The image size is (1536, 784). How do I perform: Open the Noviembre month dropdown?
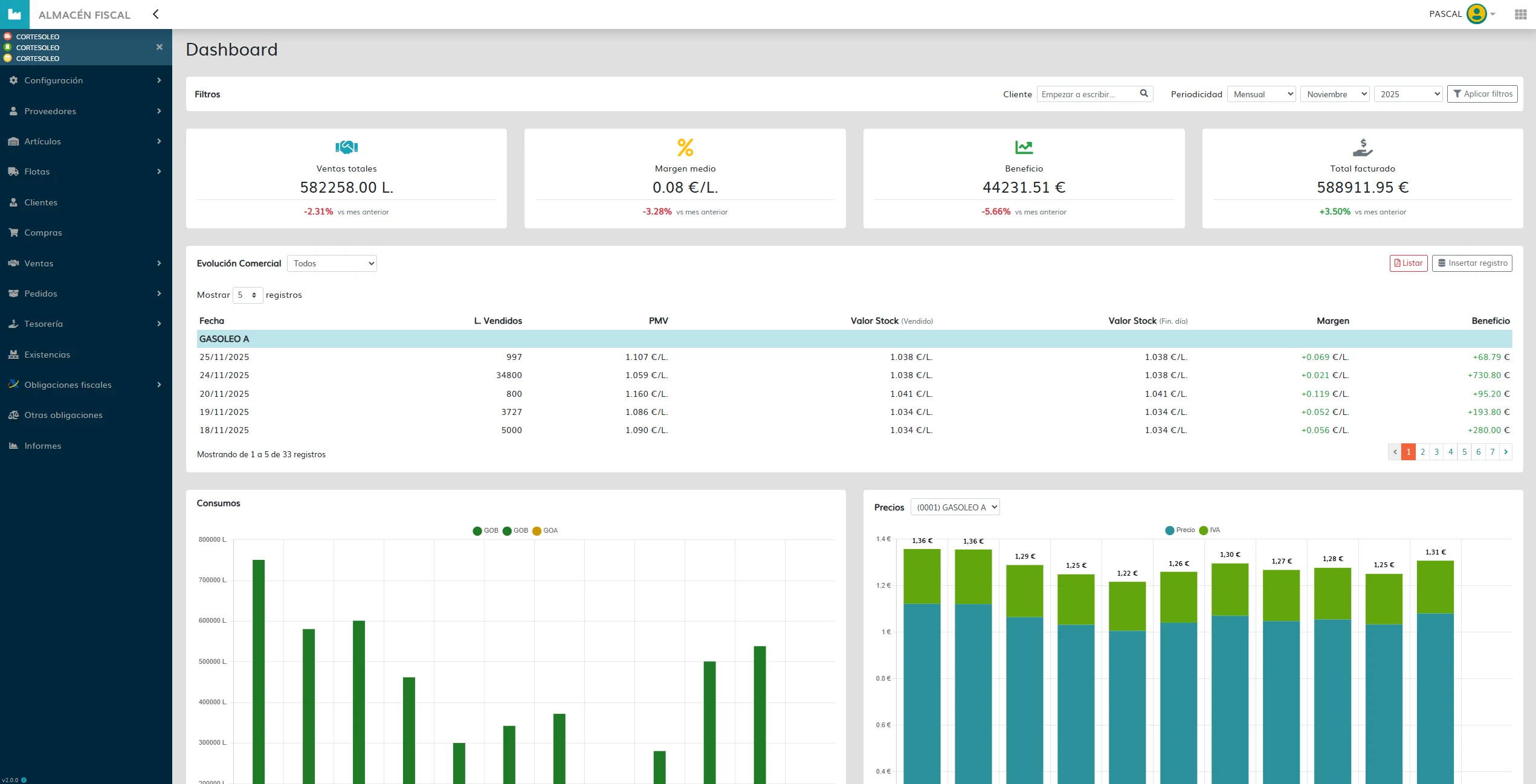click(x=1335, y=94)
